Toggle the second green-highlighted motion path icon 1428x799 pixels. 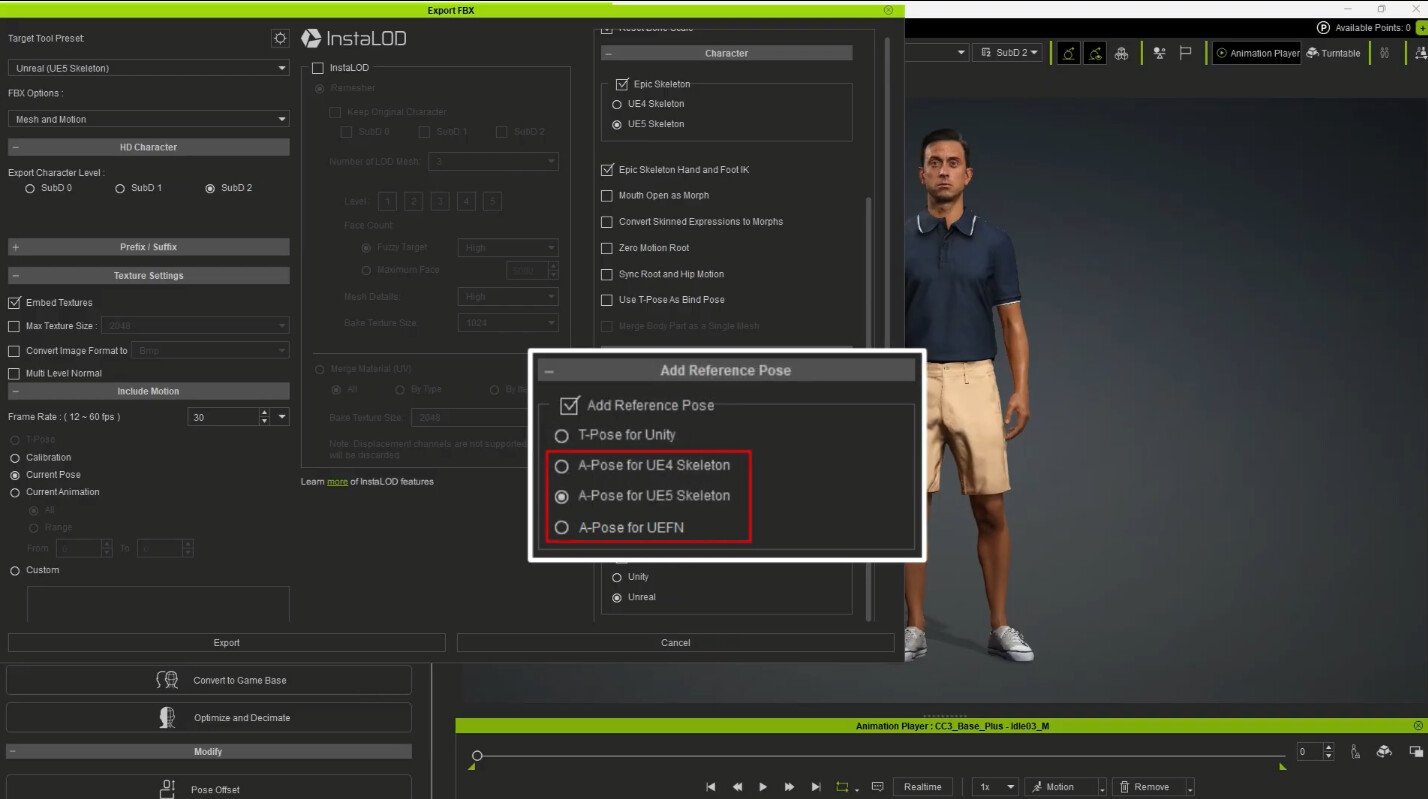click(1096, 53)
